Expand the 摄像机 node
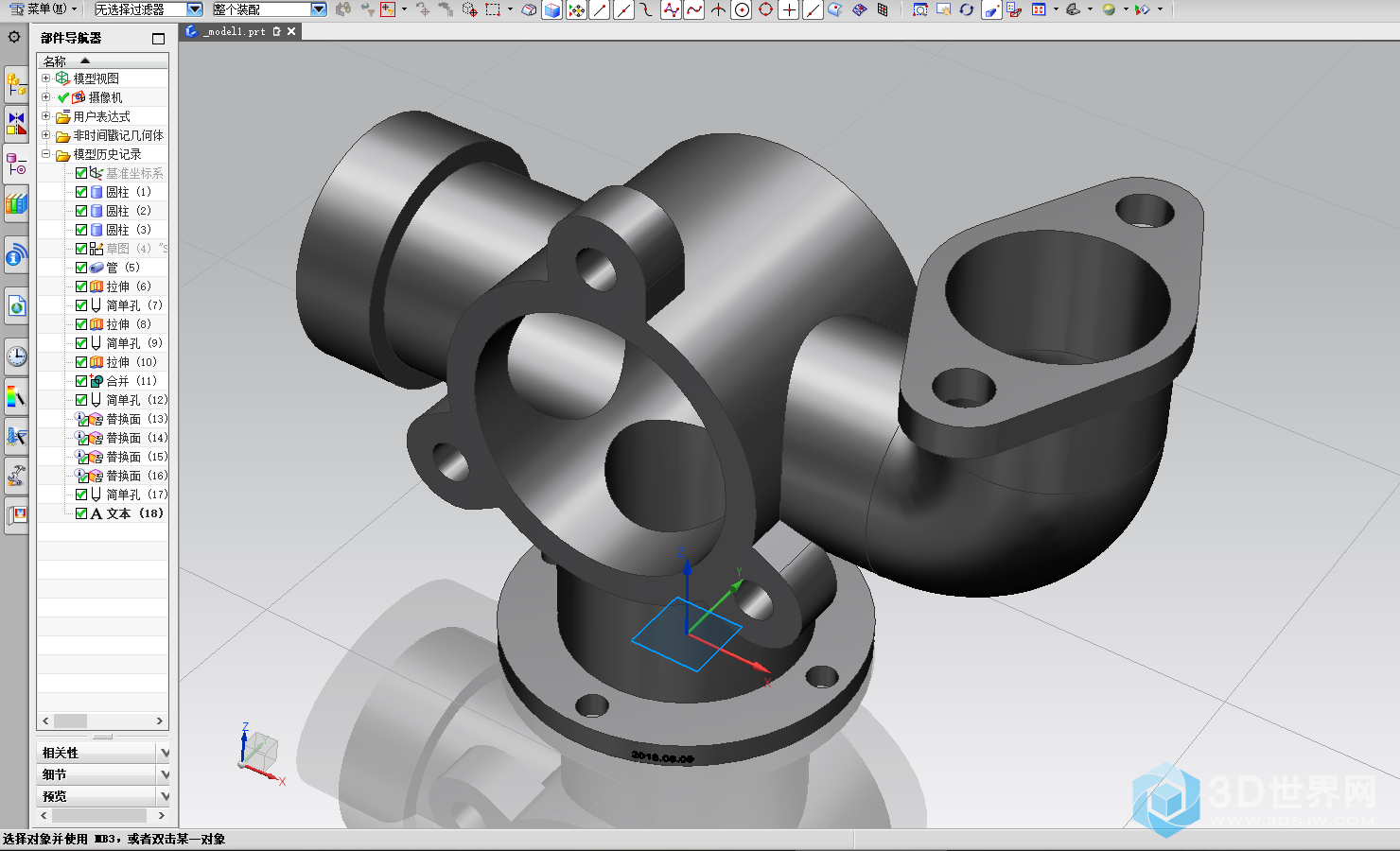The image size is (1400, 851). [45, 97]
